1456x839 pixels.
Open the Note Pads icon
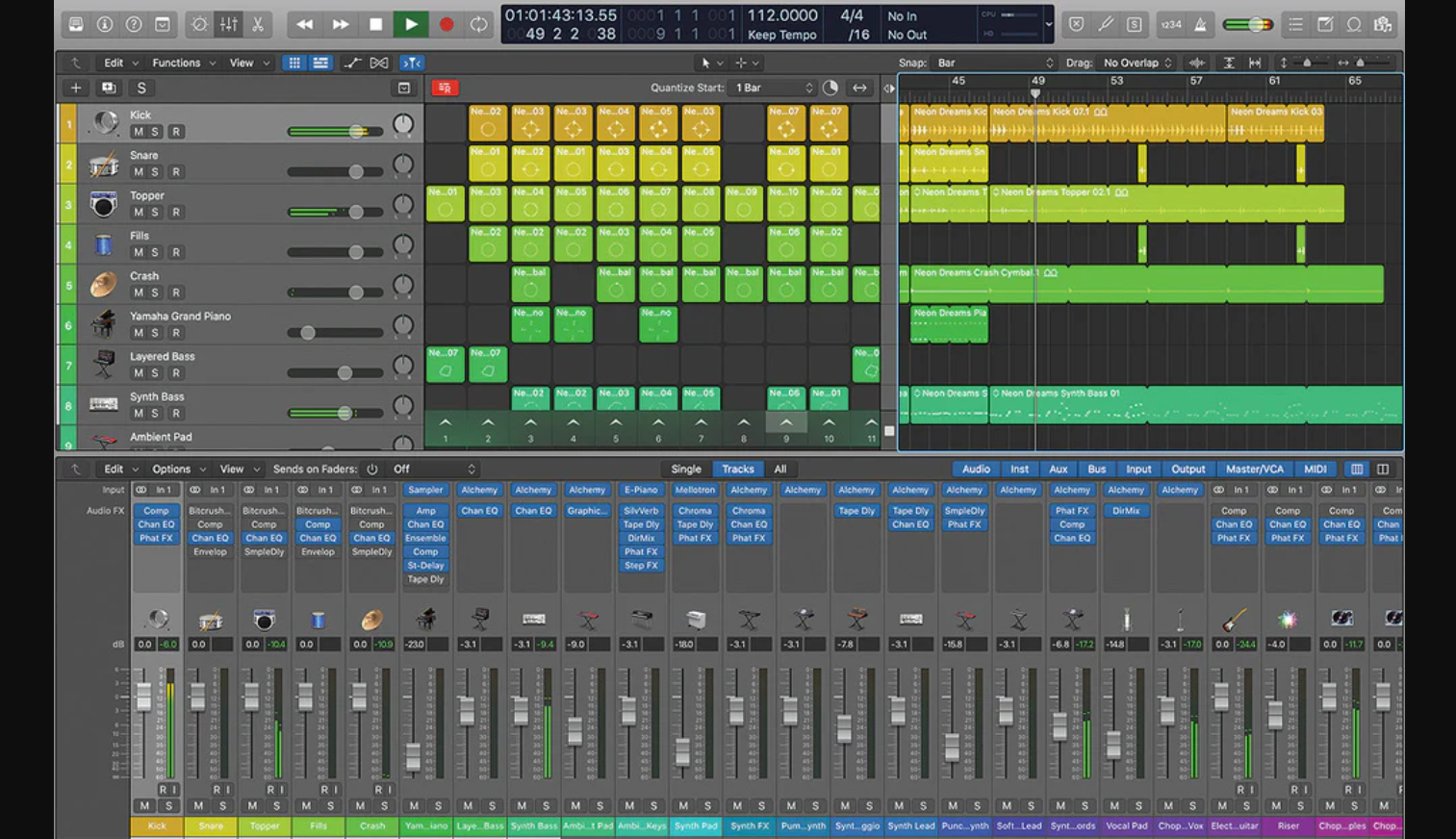coord(1325,24)
